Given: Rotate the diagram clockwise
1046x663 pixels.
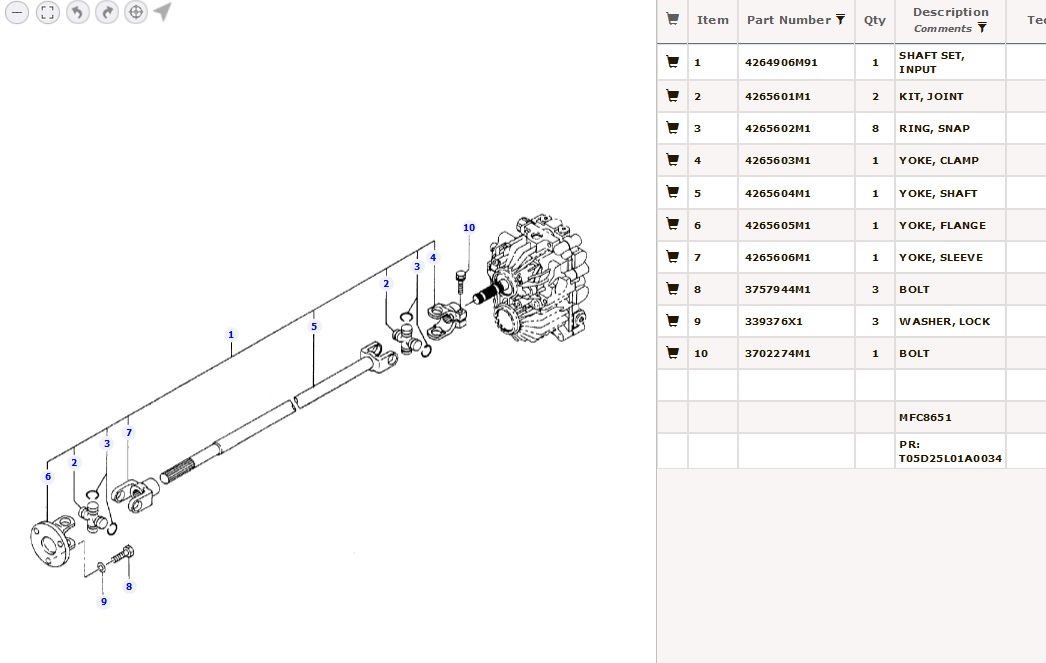Looking at the screenshot, I should click(x=107, y=12).
